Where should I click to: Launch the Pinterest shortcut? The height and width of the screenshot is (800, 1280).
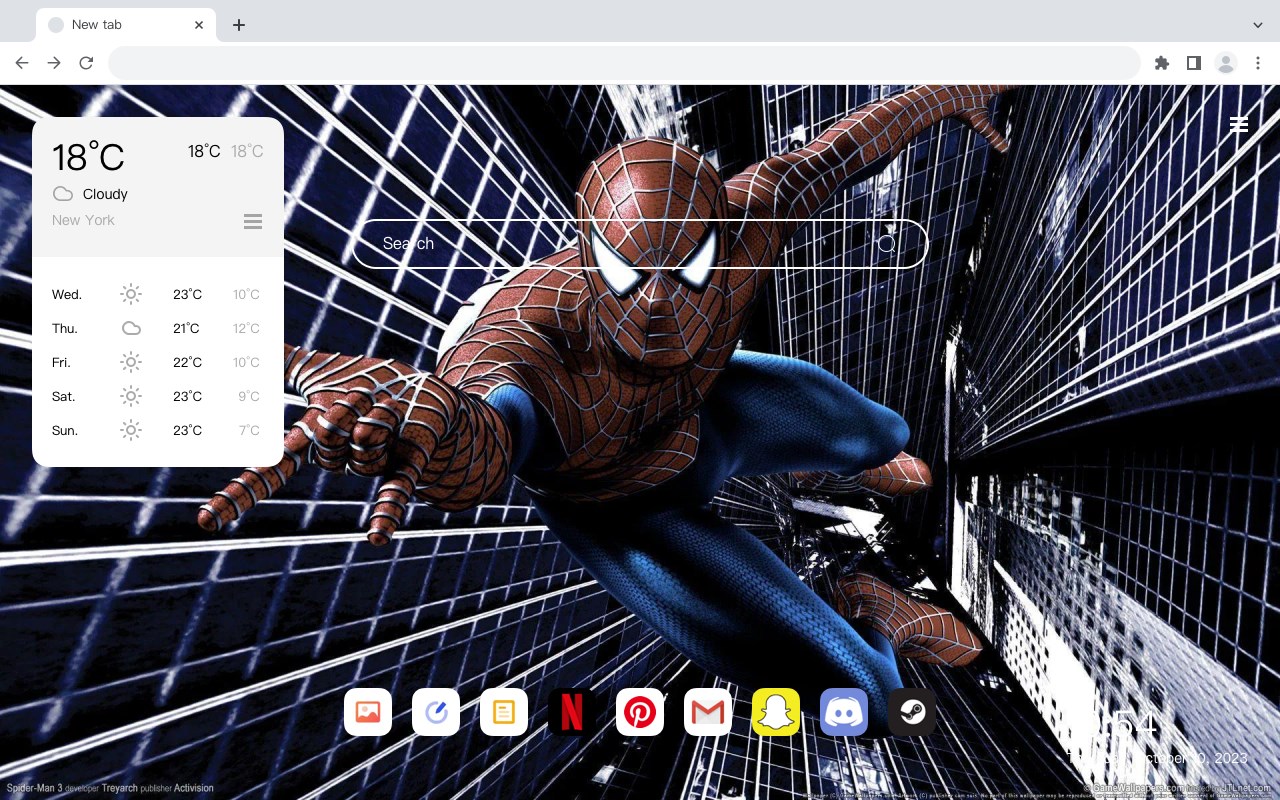640,712
